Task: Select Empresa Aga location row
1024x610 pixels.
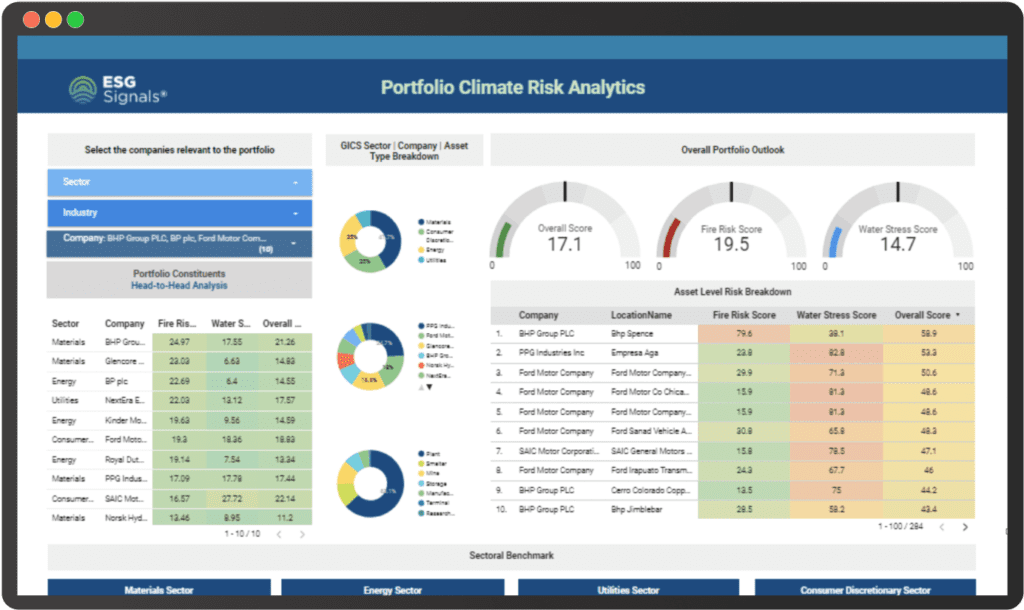Action: 732,353
